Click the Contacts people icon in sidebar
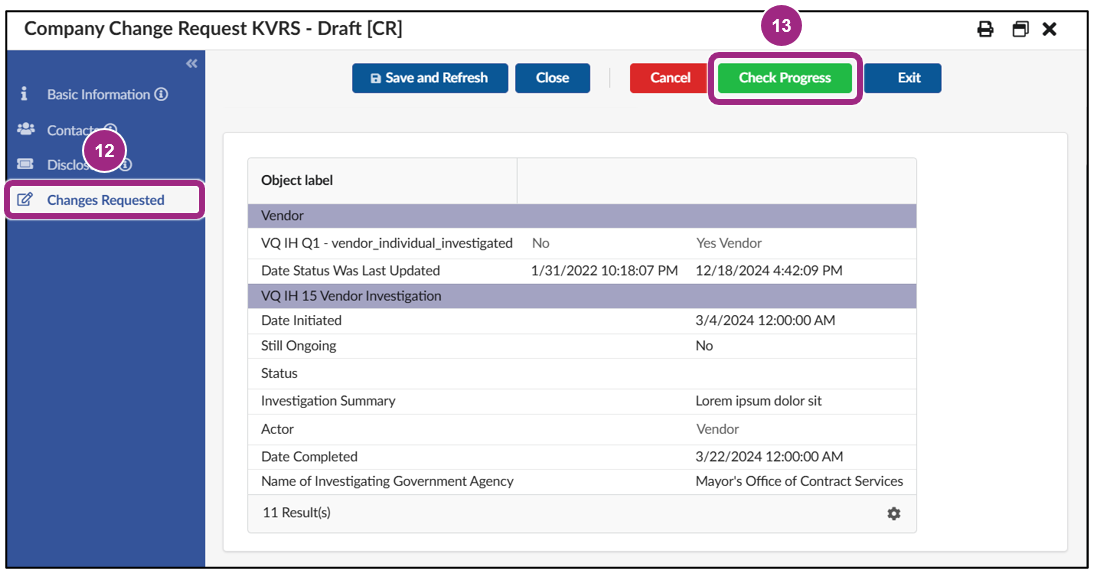The image size is (1095, 574). tap(26, 130)
